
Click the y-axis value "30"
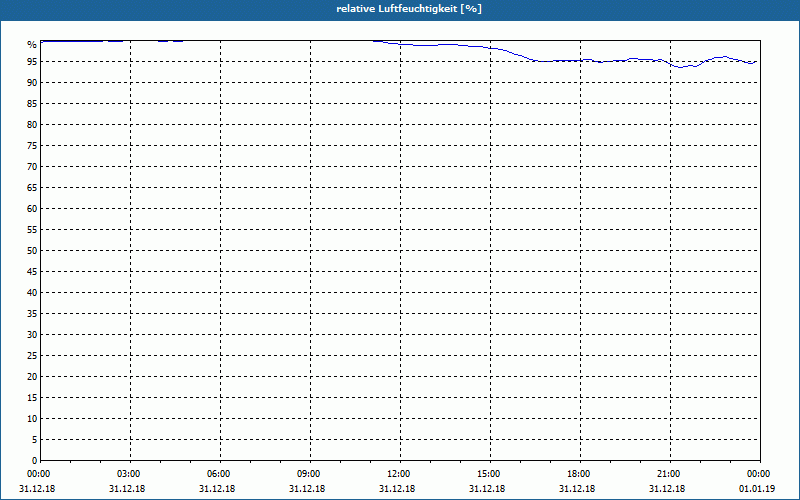point(32,335)
